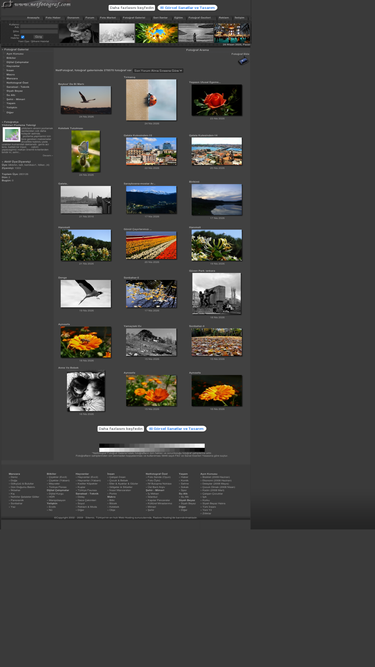Select Siyah Beyaz category in sidebar
The image size is (375, 667).
[x=14, y=91]
